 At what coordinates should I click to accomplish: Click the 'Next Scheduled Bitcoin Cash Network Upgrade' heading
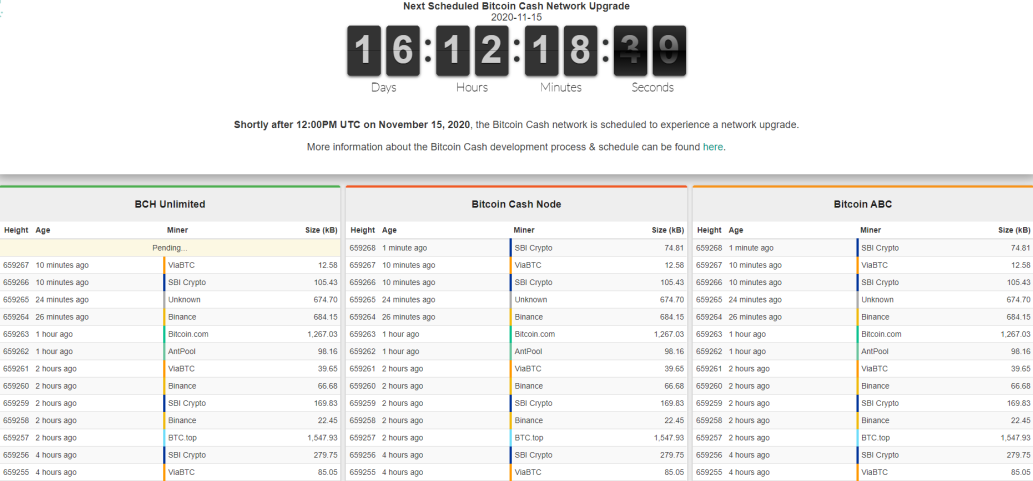tap(516, 6)
